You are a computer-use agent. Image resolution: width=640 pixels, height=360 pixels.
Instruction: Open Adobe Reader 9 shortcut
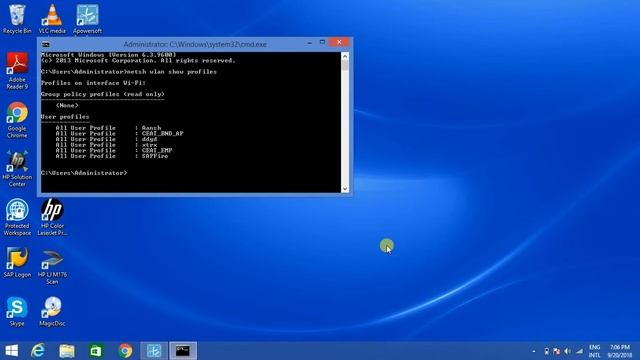[17, 71]
